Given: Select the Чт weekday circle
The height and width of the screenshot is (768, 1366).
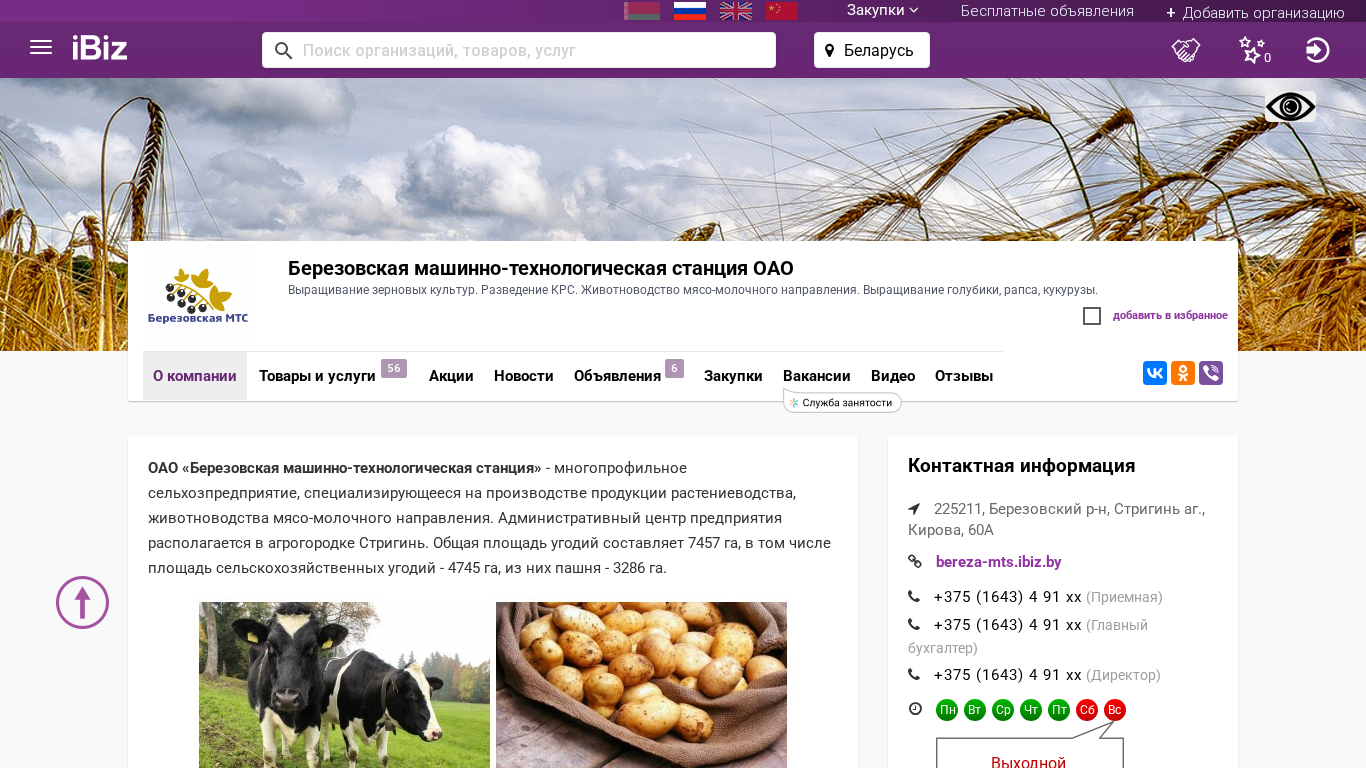Looking at the screenshot, I should (1031, 710).
